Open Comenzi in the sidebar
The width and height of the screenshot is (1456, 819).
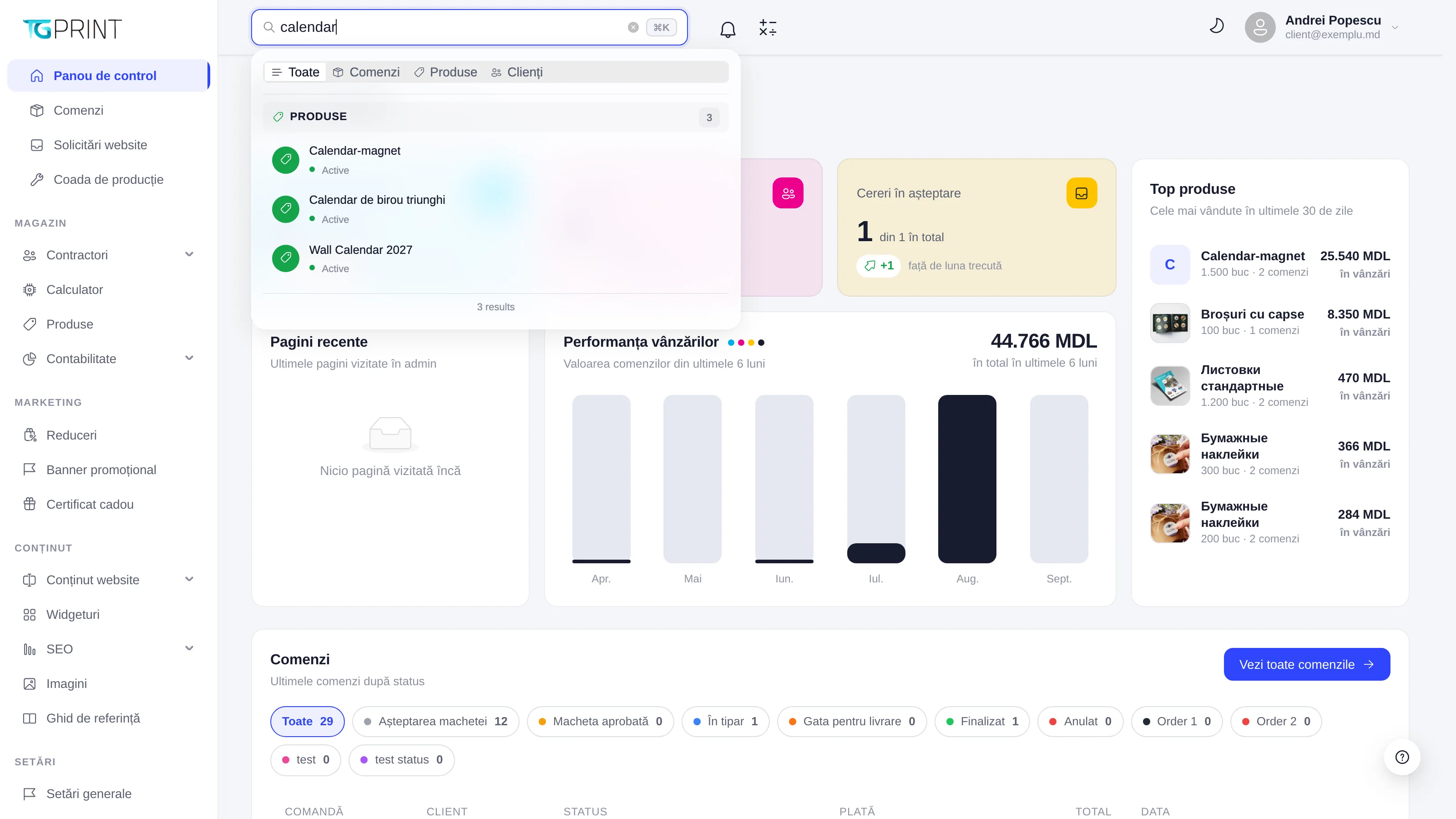click(109, 110)
